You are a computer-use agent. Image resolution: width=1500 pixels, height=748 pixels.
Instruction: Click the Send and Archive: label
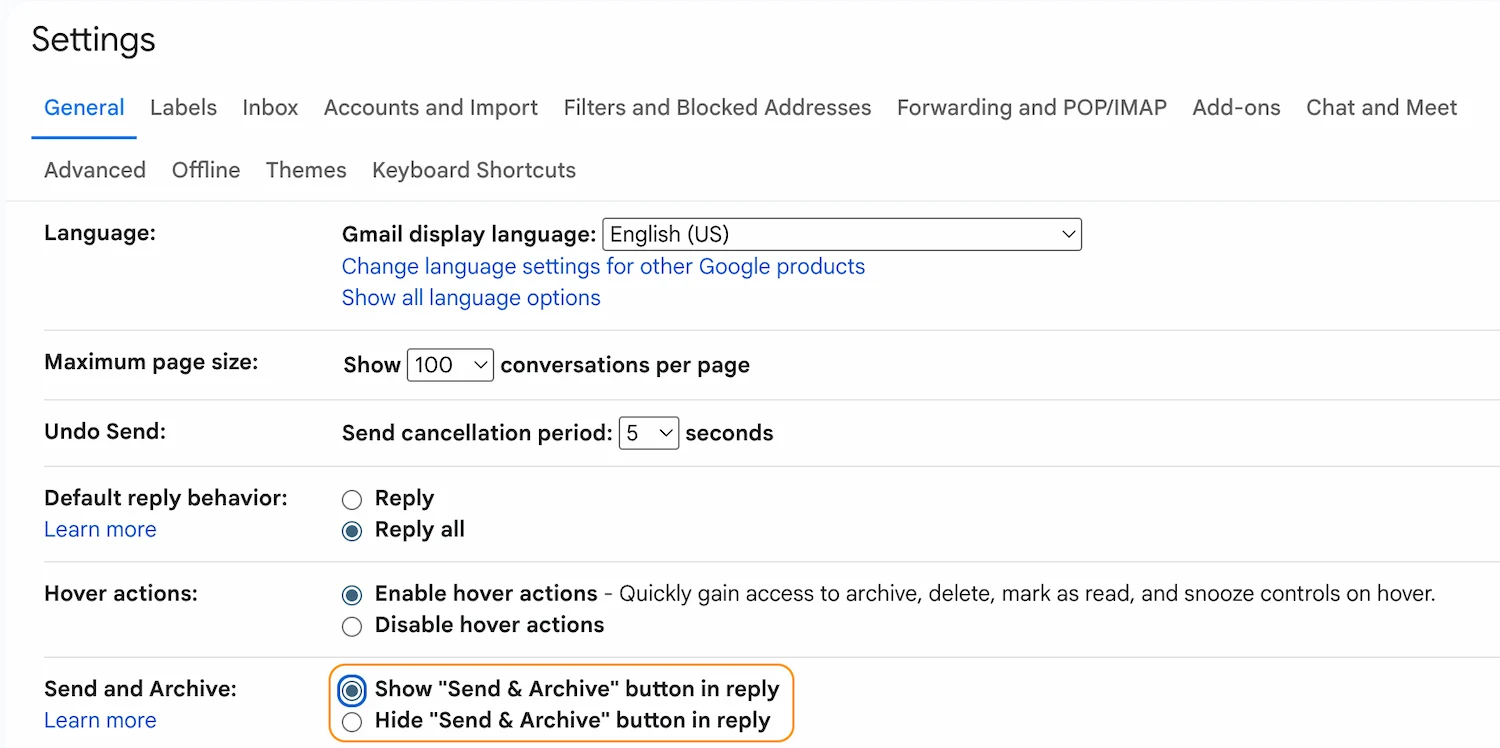141,689
